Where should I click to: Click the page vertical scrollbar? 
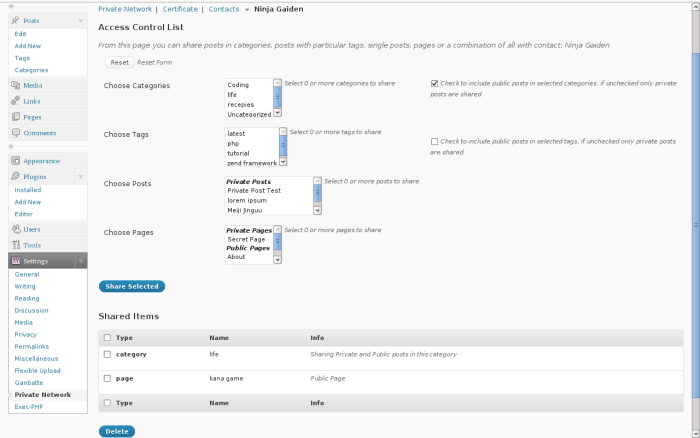(696, 219)
